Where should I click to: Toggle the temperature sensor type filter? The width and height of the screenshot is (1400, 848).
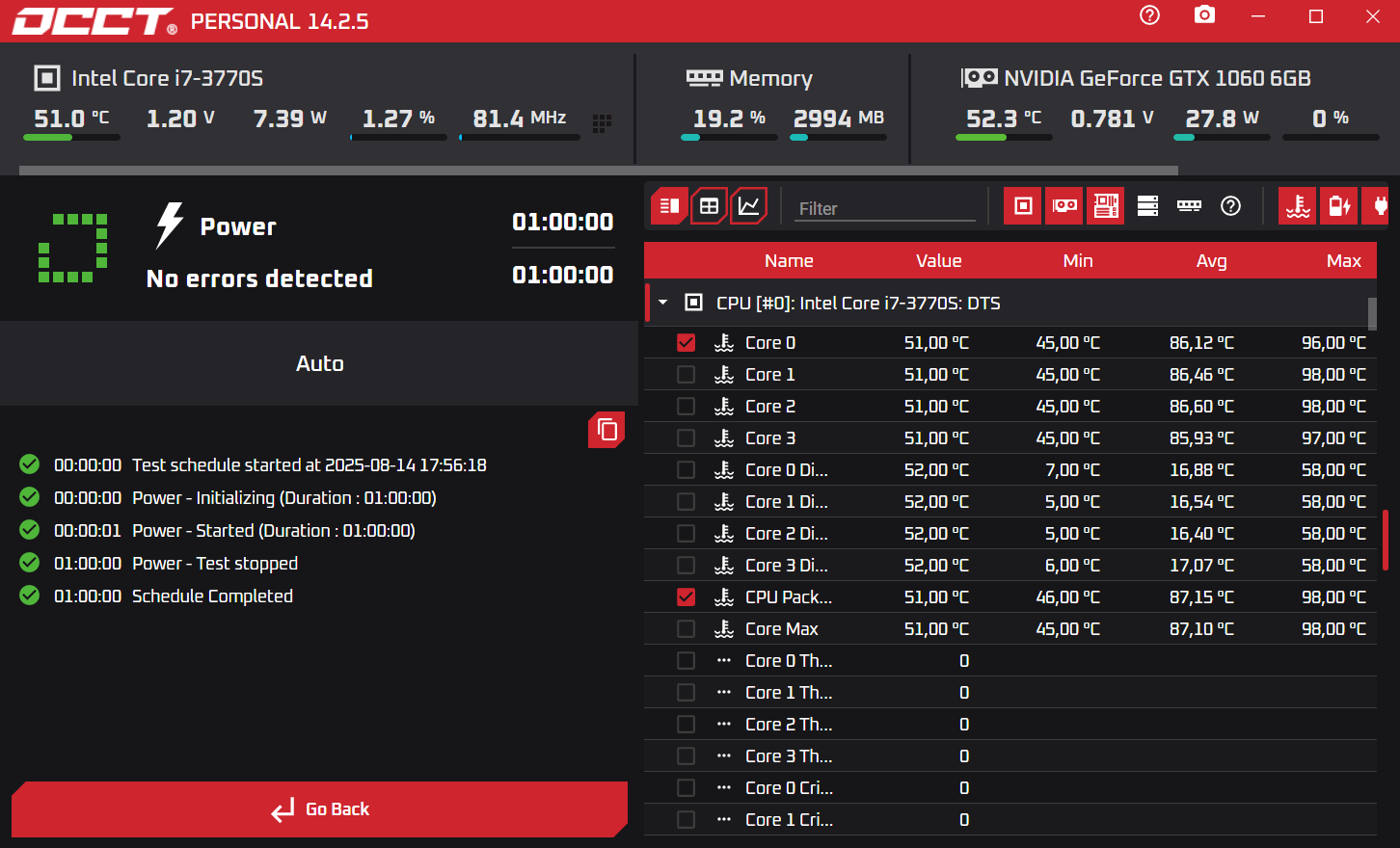coord(1298,206)
